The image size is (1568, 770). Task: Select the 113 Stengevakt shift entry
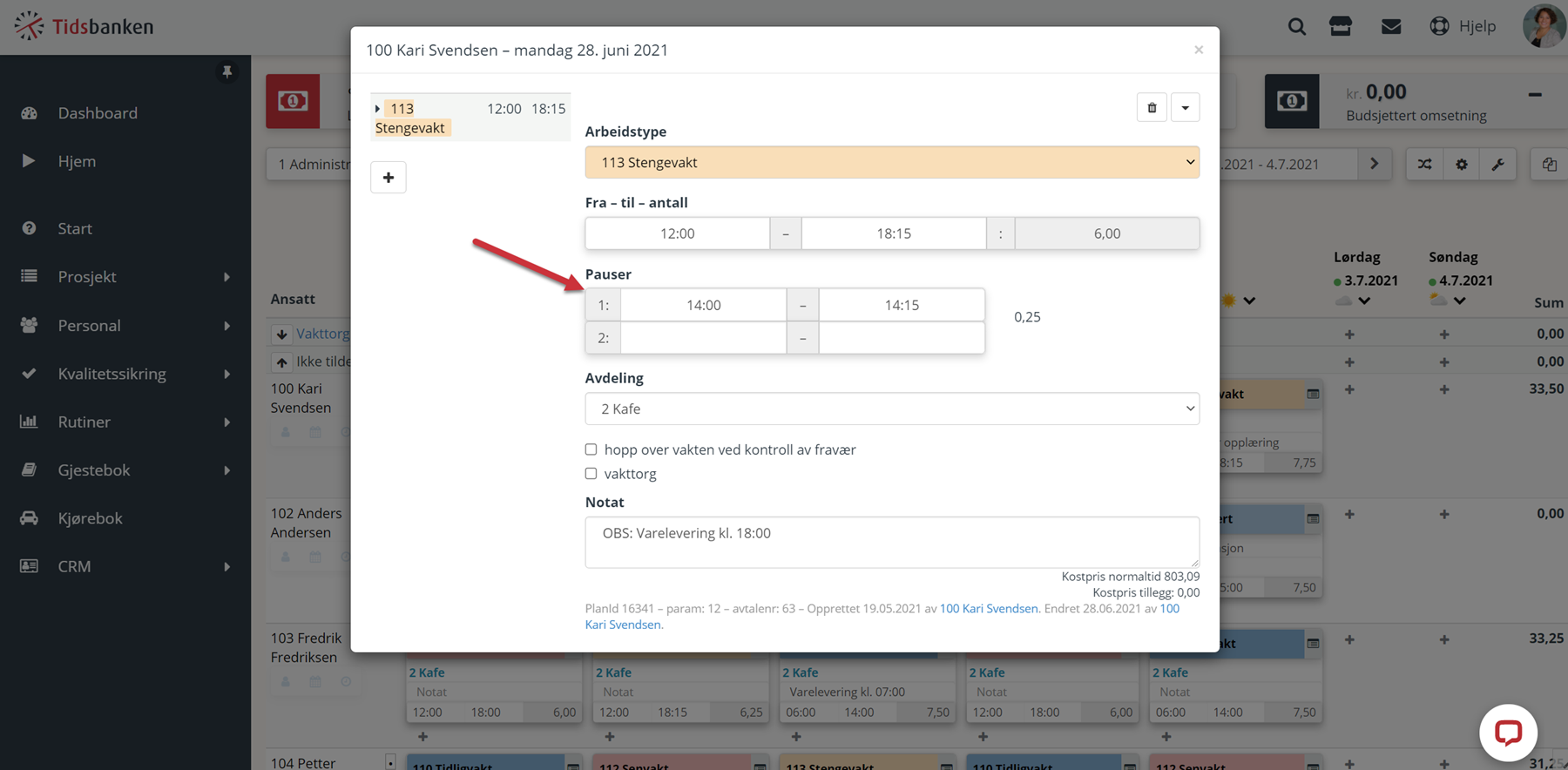[470, 118]
